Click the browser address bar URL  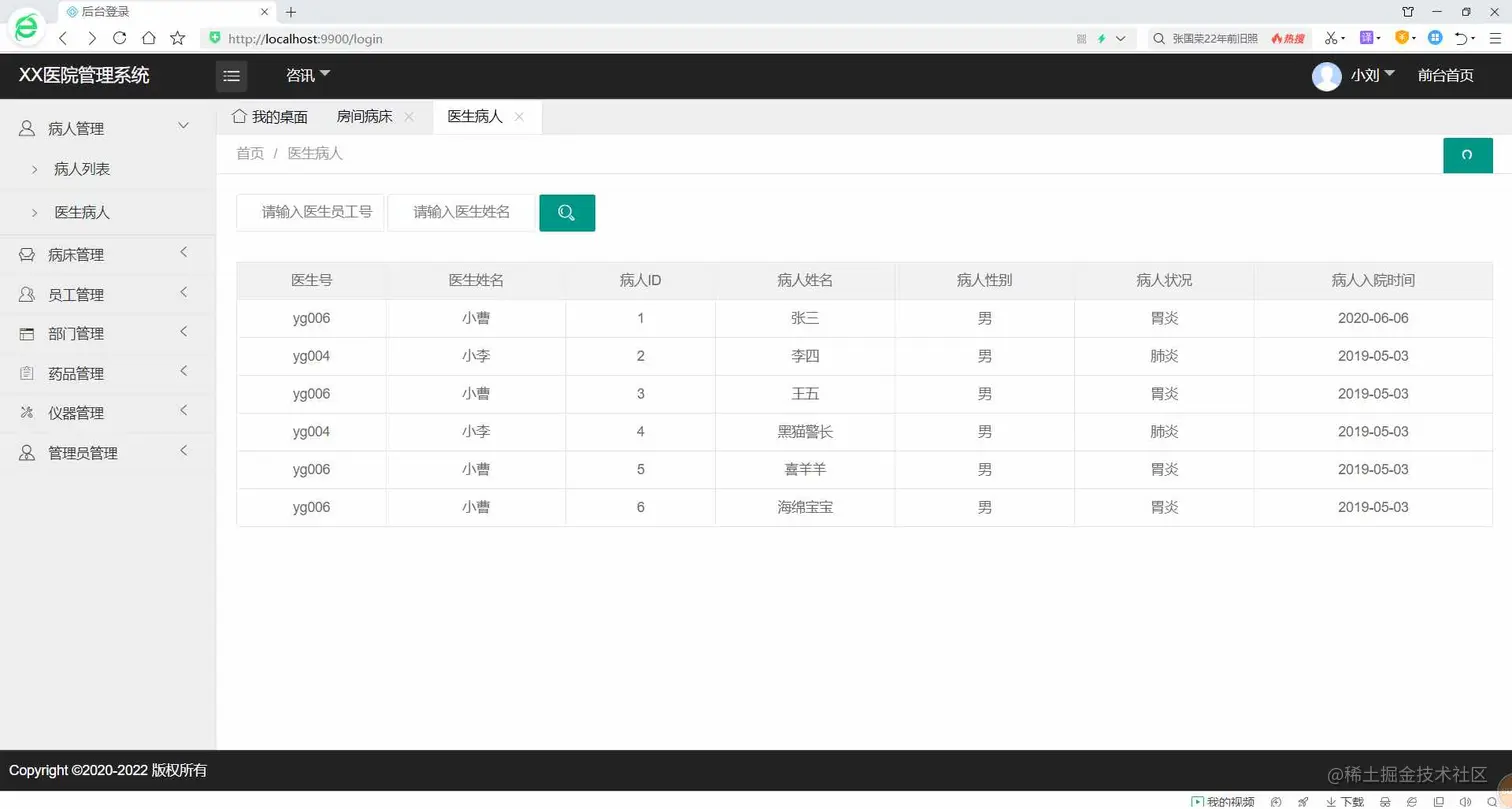305,39
